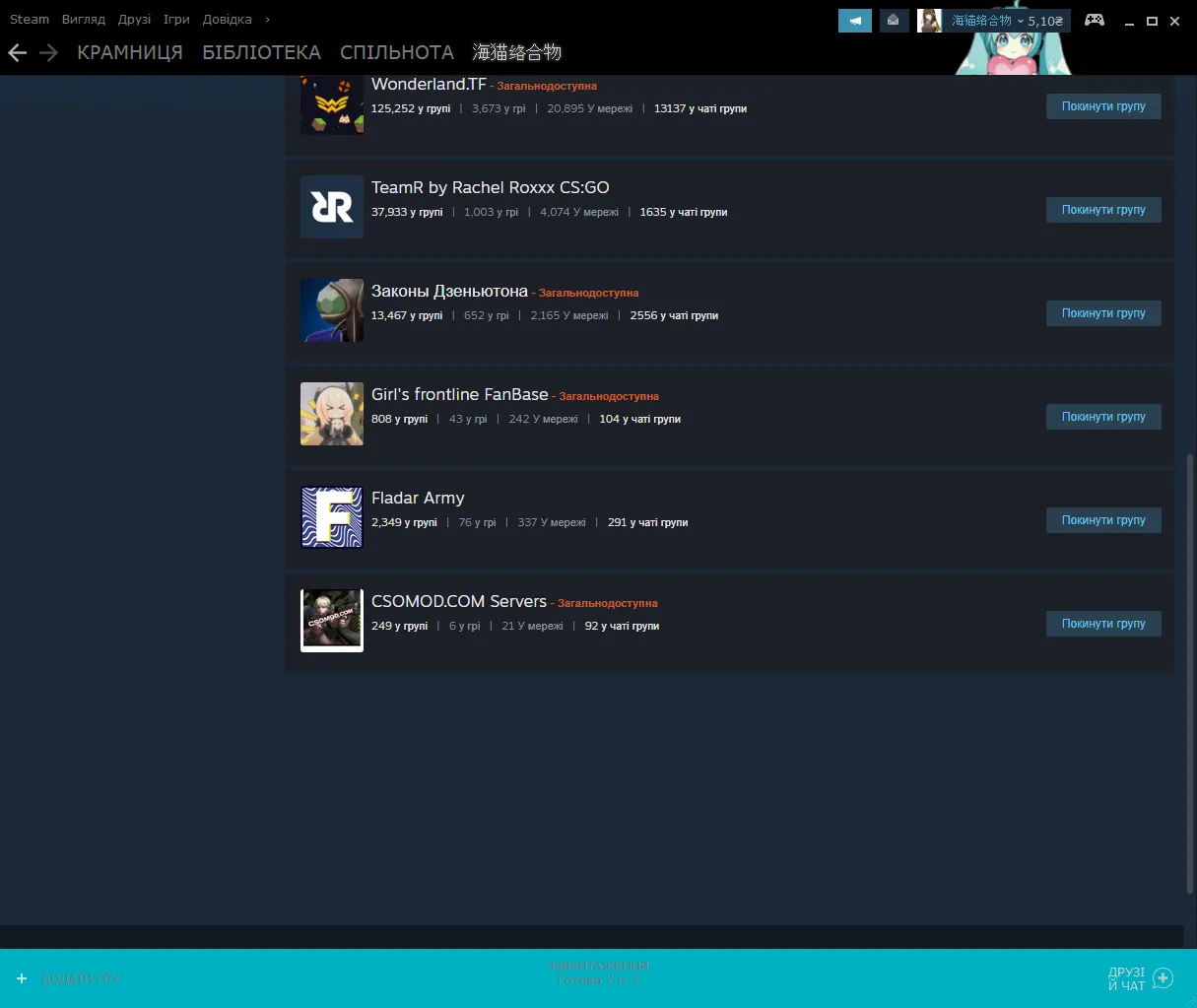1197x1008 pixels.
Task: Leave the Законы Дзеньютона group
Action: pyautogui.click(x=1103, y=313)
